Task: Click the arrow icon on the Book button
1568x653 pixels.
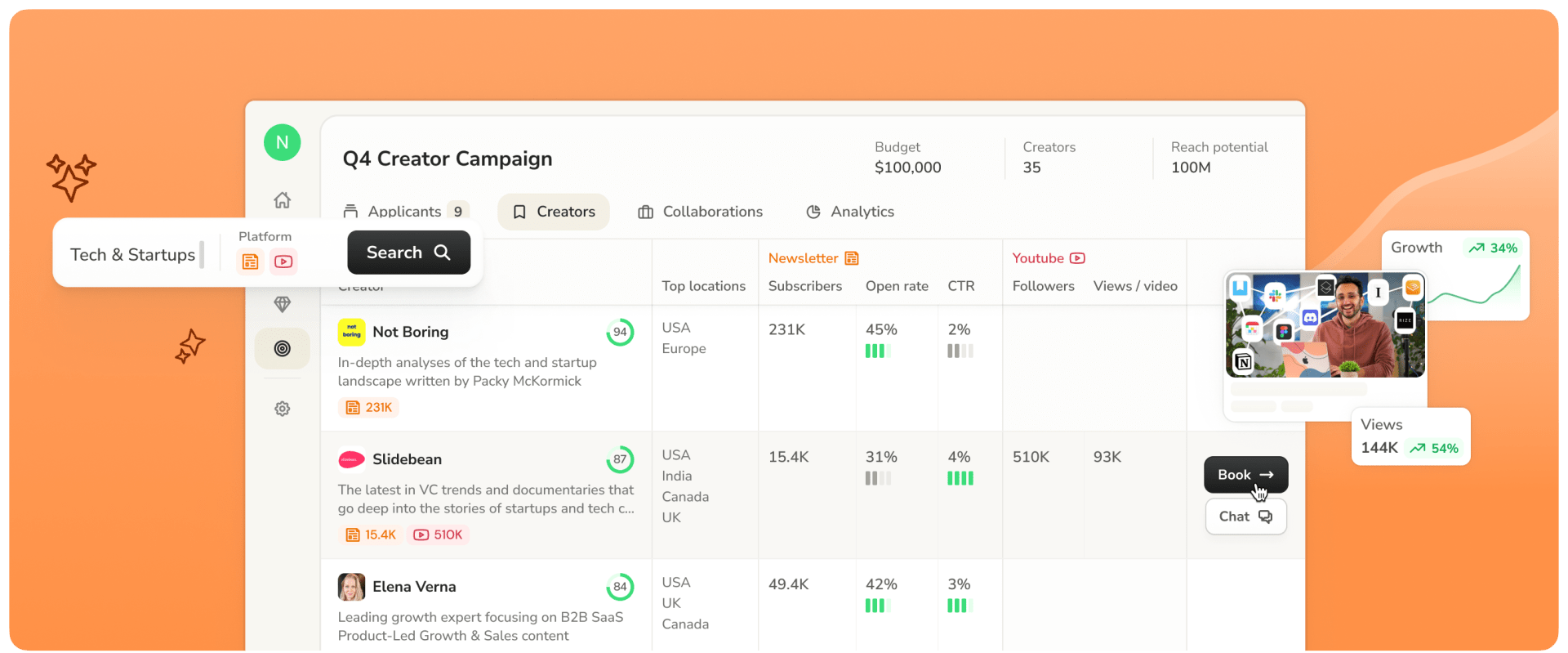Action: coord(1267,475)
